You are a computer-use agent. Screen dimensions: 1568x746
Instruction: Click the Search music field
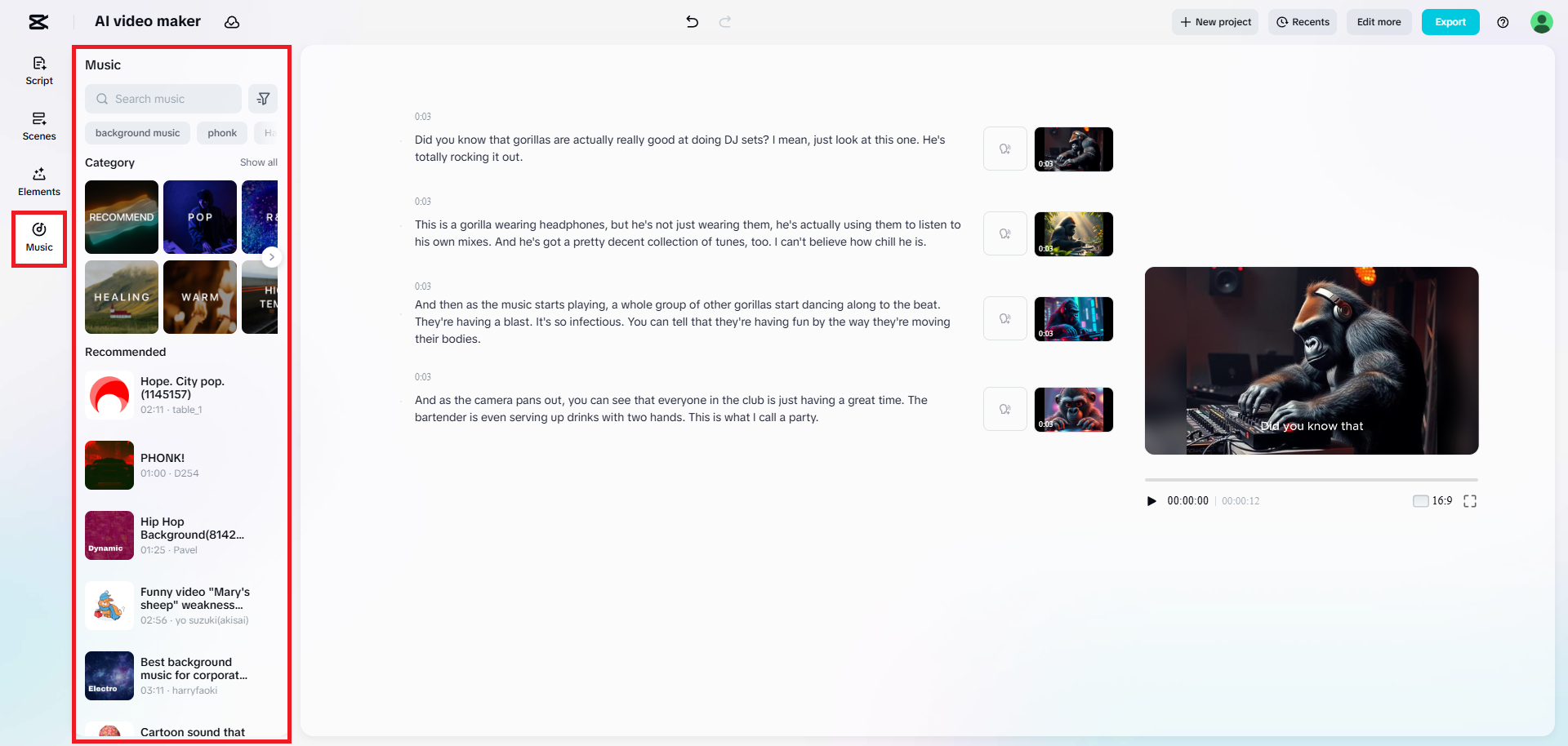tap(163, 99)
